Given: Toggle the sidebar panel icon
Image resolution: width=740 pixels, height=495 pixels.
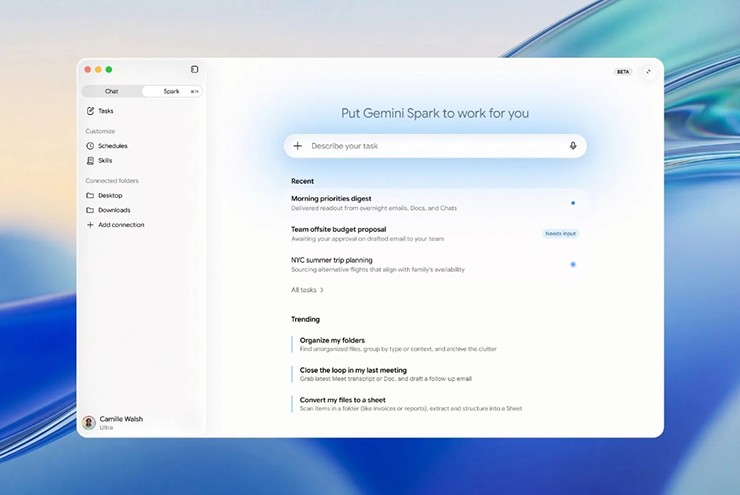Looking at the screenshot, I should tap(194, 69).
